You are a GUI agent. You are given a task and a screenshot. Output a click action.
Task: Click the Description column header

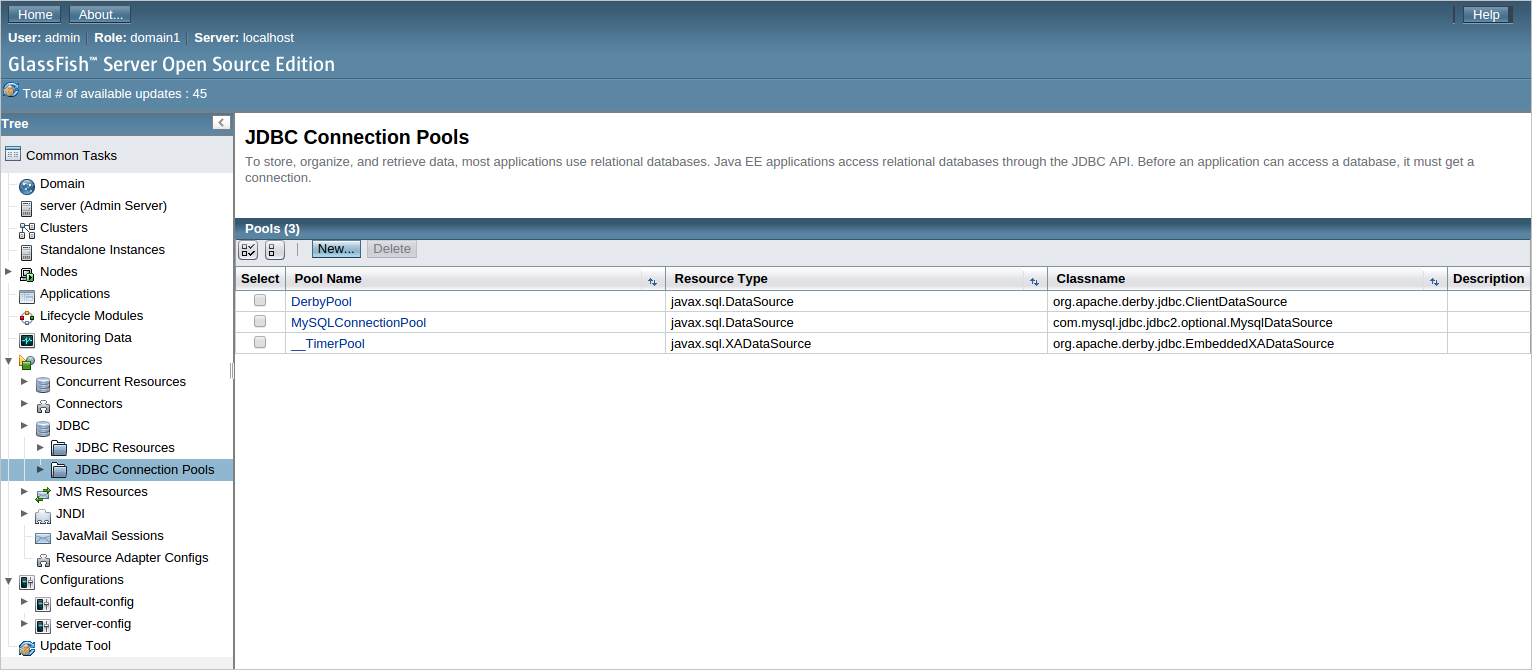(x=1488, y=279)
